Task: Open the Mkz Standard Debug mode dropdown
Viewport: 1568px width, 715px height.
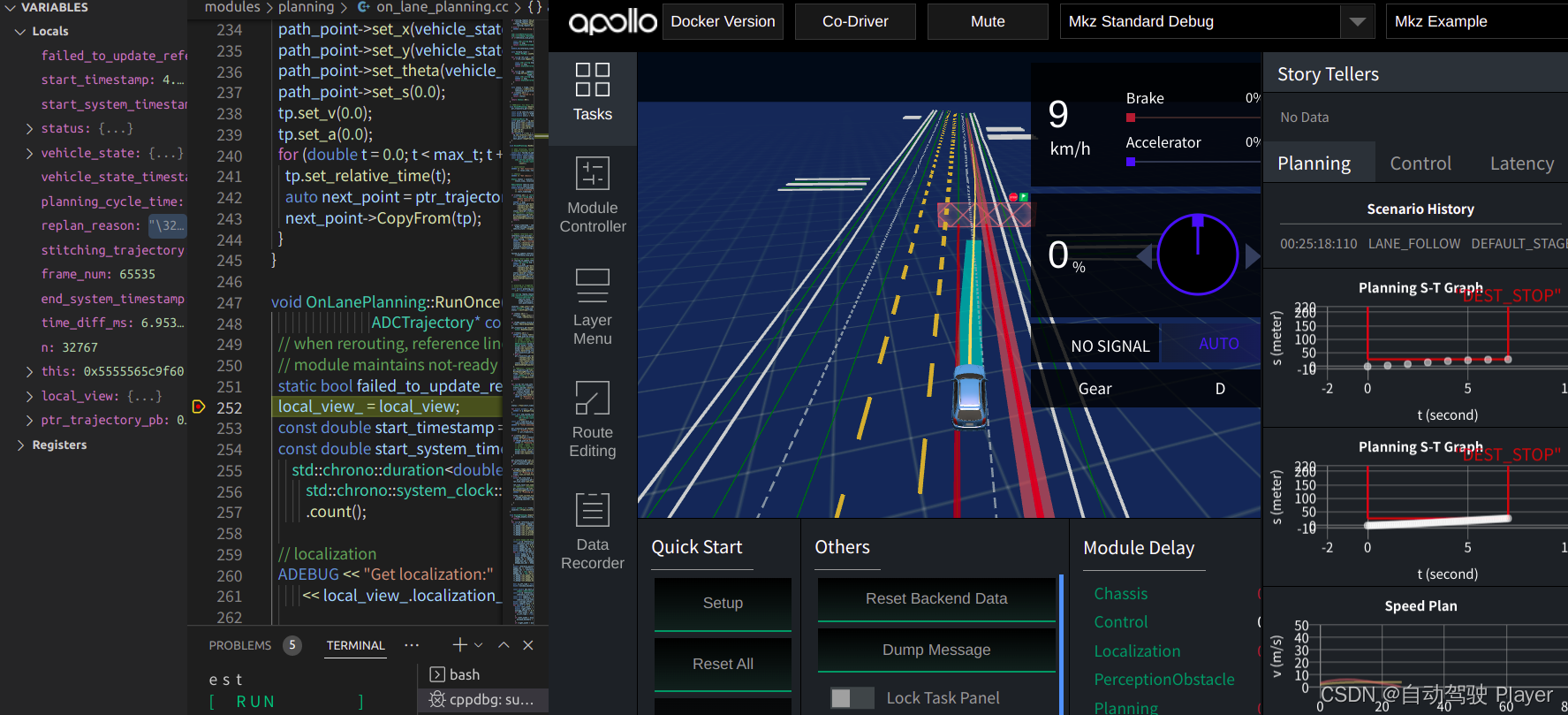Action: pyautogui.click(x=1216, y=21)
